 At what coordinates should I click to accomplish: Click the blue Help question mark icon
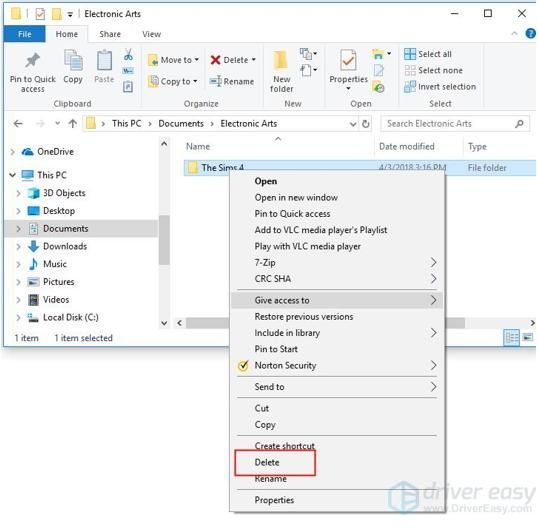click(530, 34)
